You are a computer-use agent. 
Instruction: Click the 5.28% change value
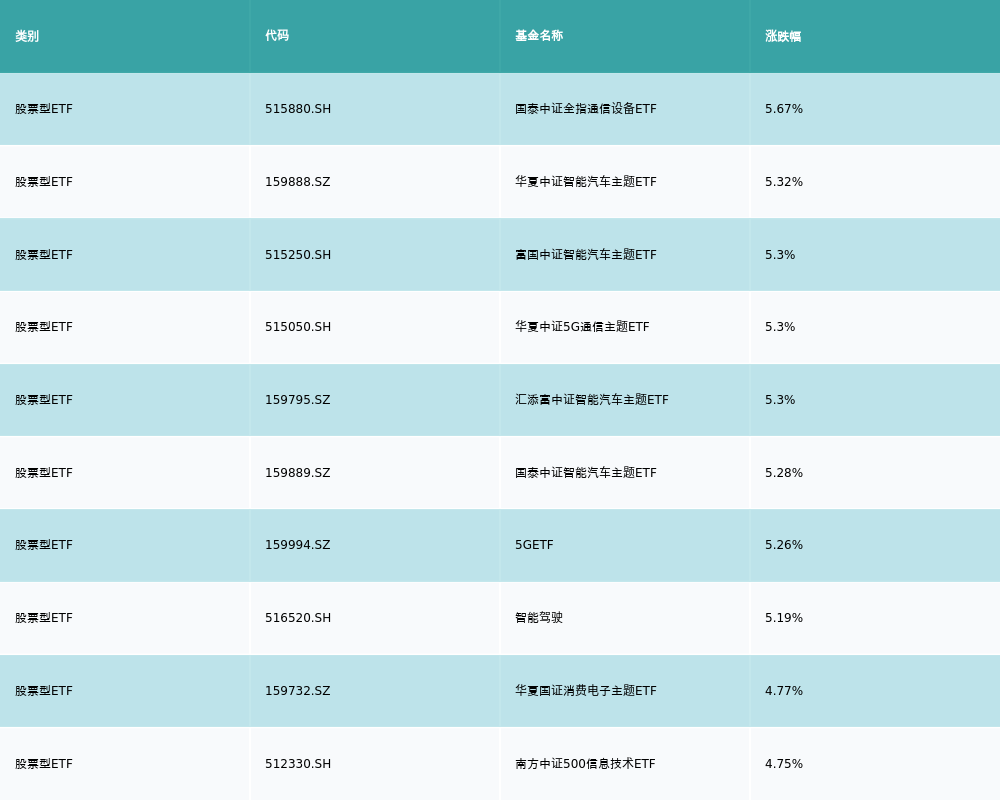[784, 473]
